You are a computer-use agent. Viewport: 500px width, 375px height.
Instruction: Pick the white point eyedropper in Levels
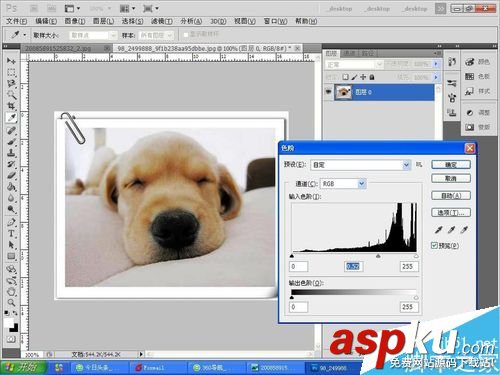[464, 229]
